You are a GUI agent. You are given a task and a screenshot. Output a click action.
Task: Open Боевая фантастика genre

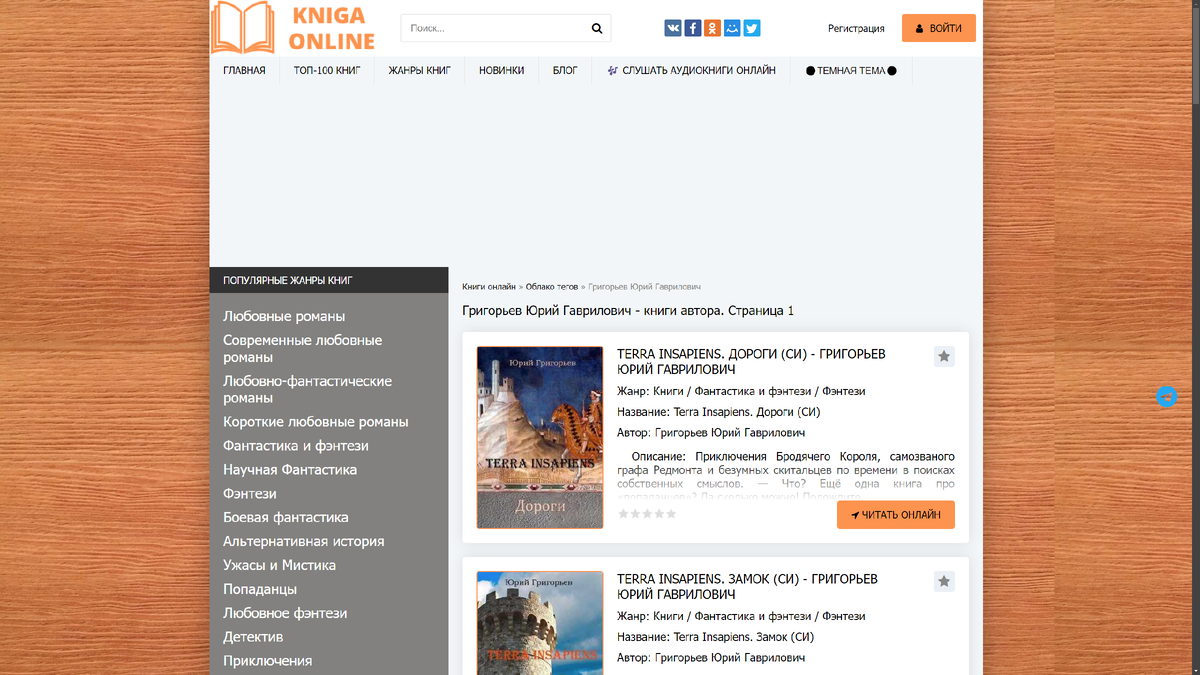pos(285,518)
